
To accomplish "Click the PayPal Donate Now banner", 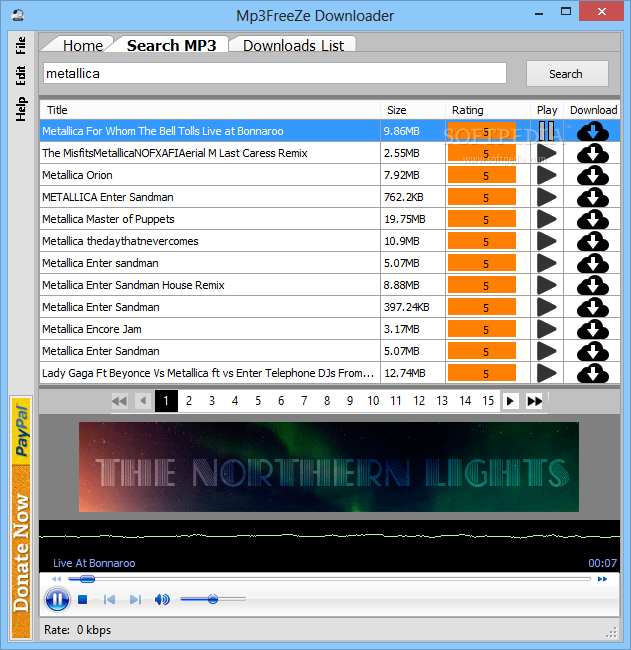I will 22,517.
